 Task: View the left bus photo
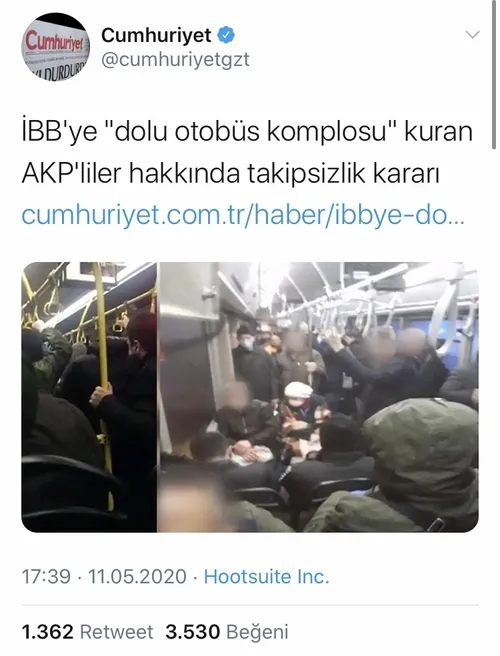[89, 397]
